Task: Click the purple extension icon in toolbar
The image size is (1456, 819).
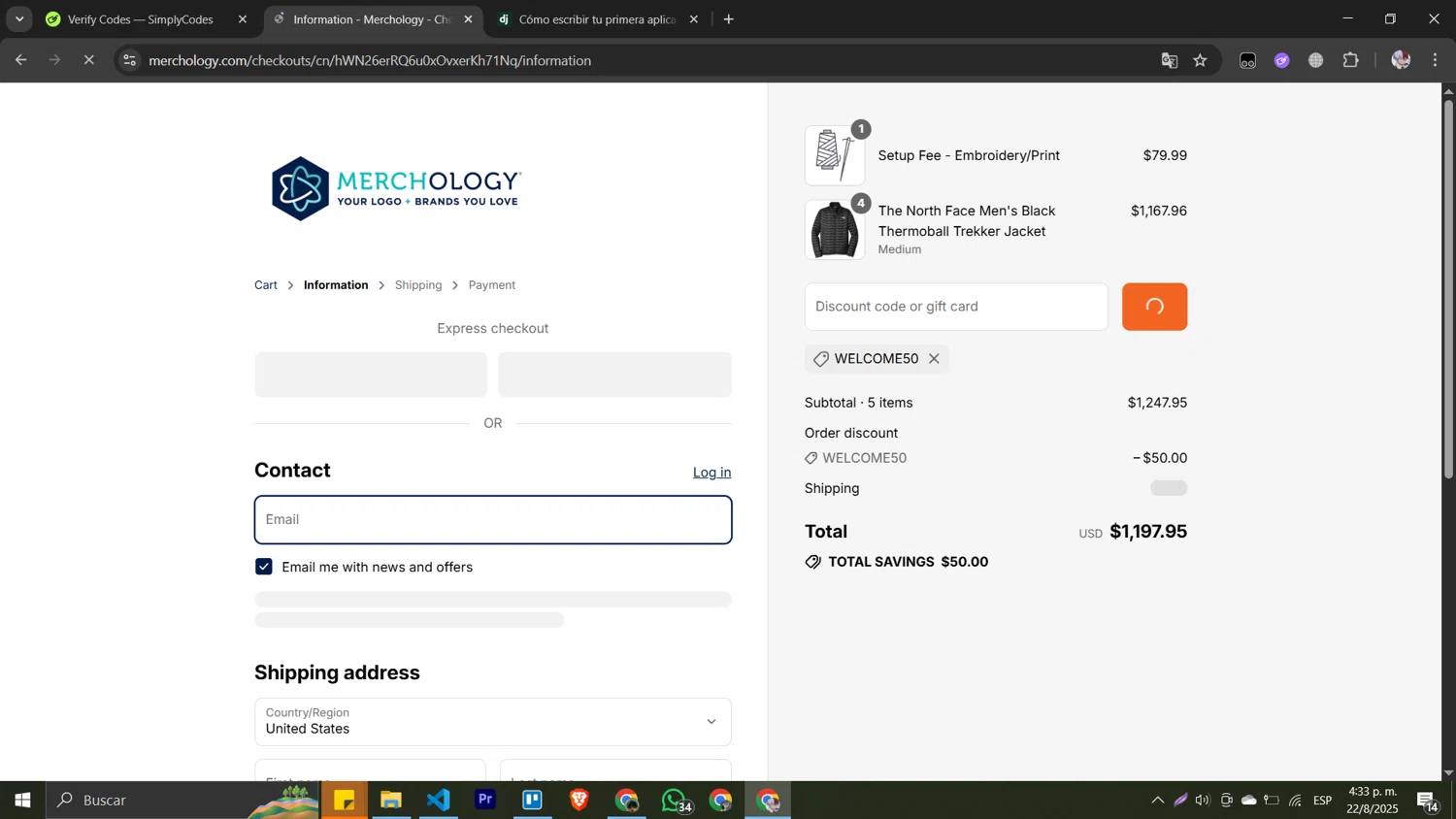Action: (x=1282, y=60)
